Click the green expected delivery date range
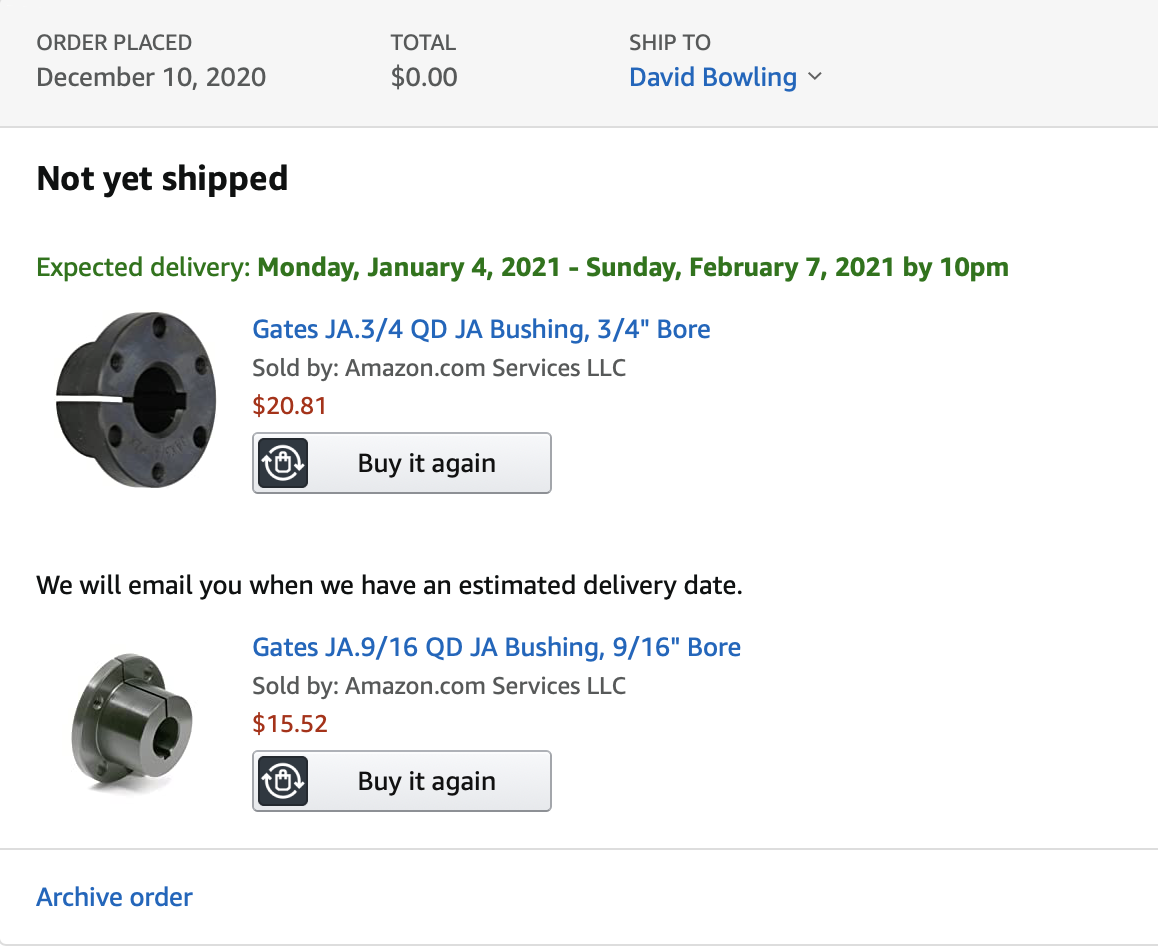 633,267
